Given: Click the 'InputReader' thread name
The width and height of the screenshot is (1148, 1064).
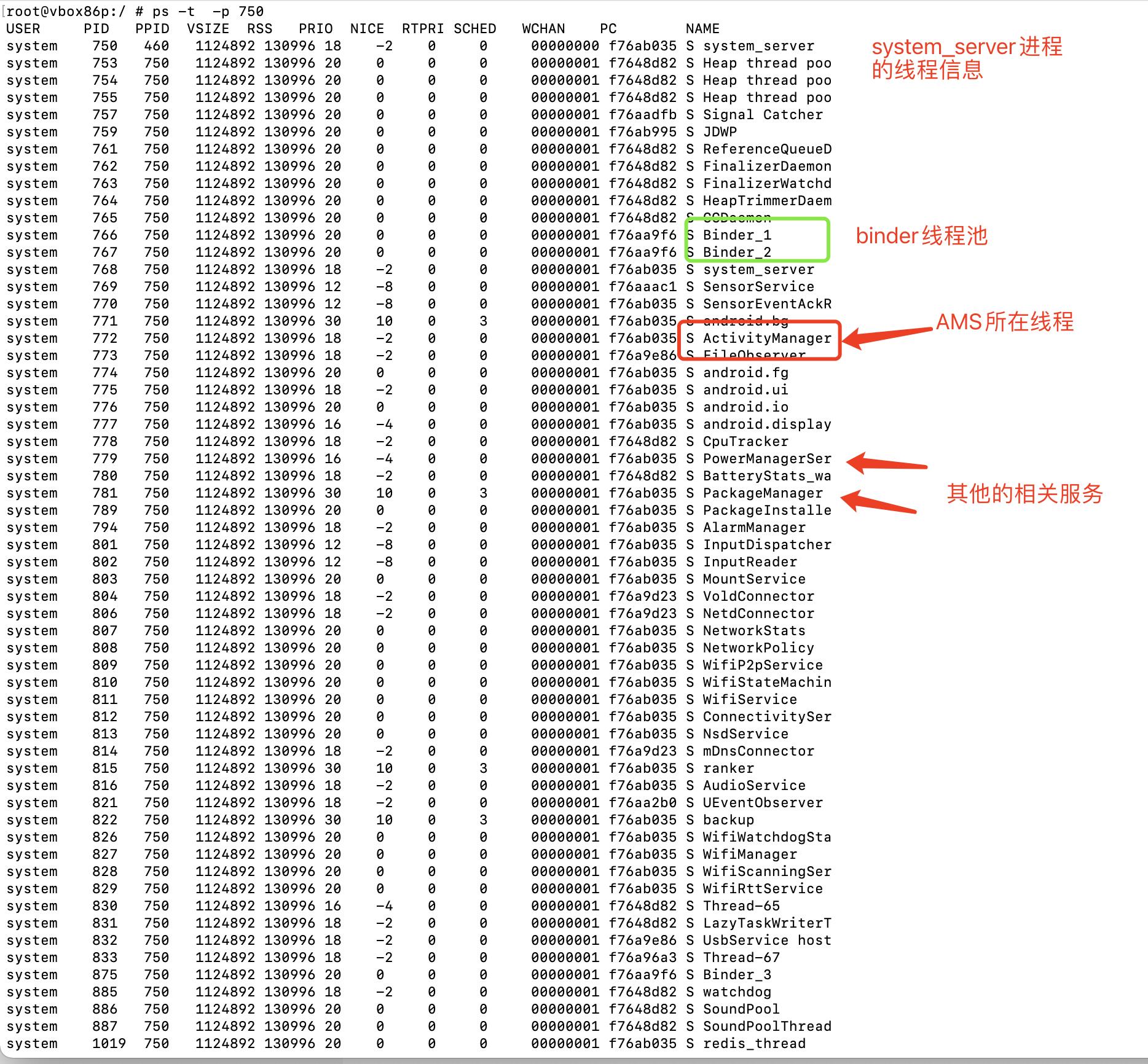Looking at the screenshot, I should coord(750,561).
